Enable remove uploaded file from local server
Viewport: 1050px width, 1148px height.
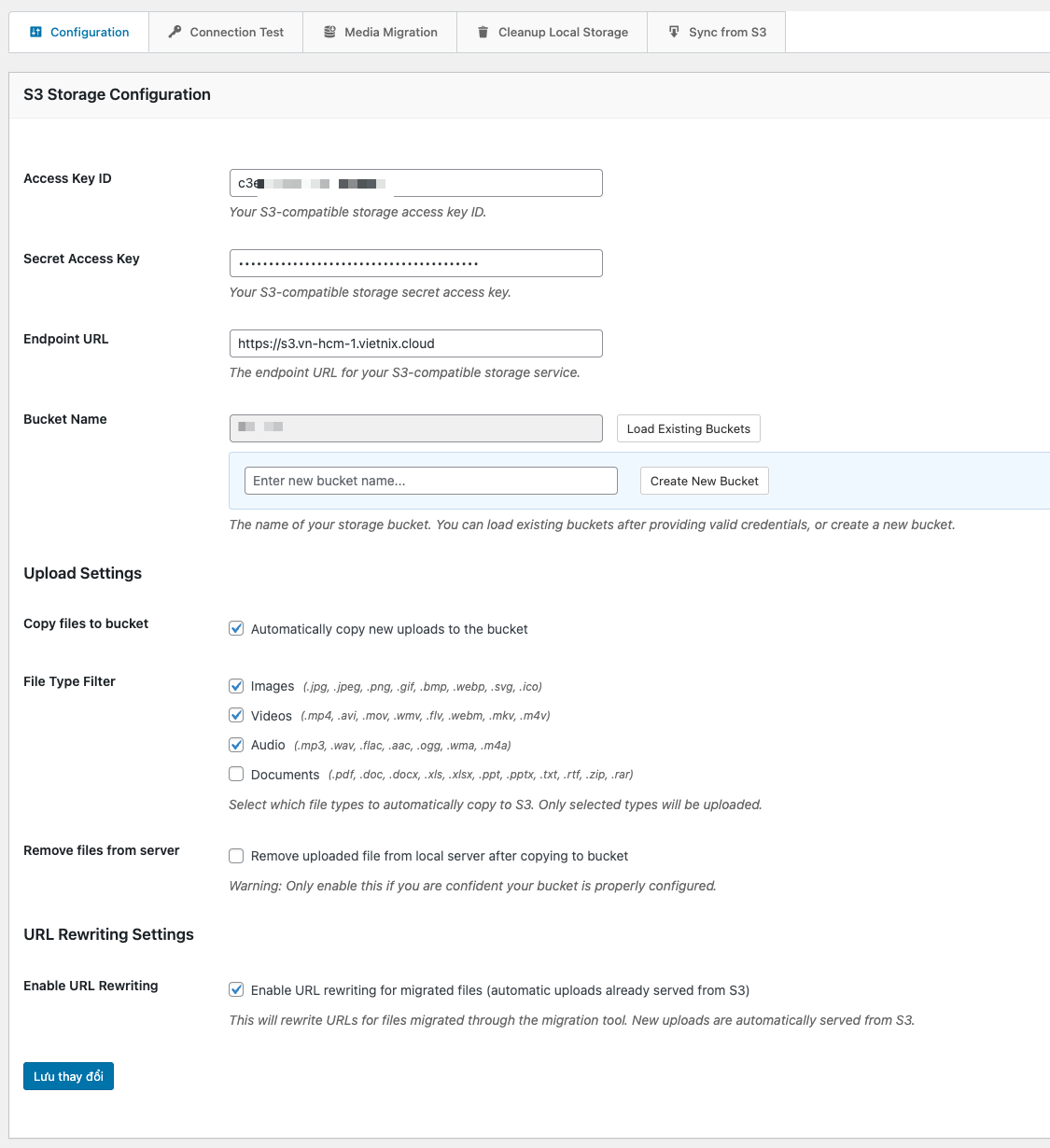point(237,856)
